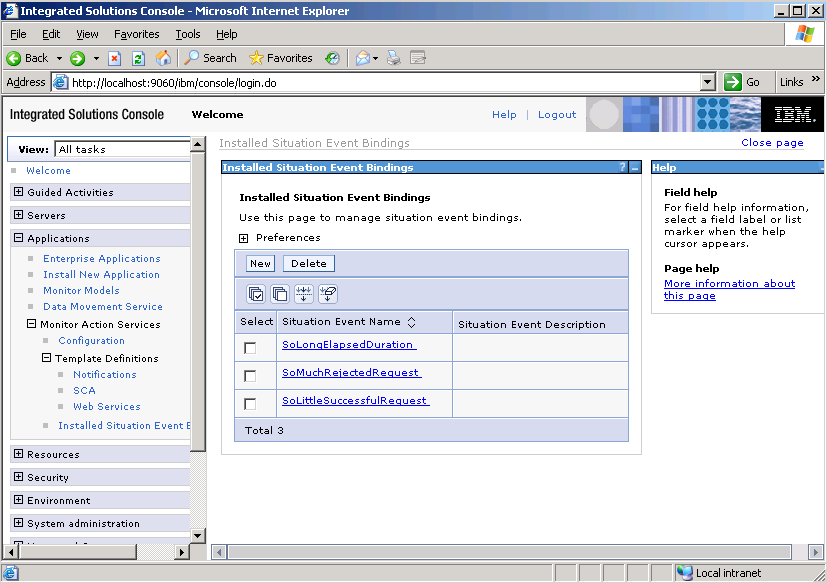This screenshot has width=827, height=583.
Task: Open the Tools menu
Action: click(188, 34)
